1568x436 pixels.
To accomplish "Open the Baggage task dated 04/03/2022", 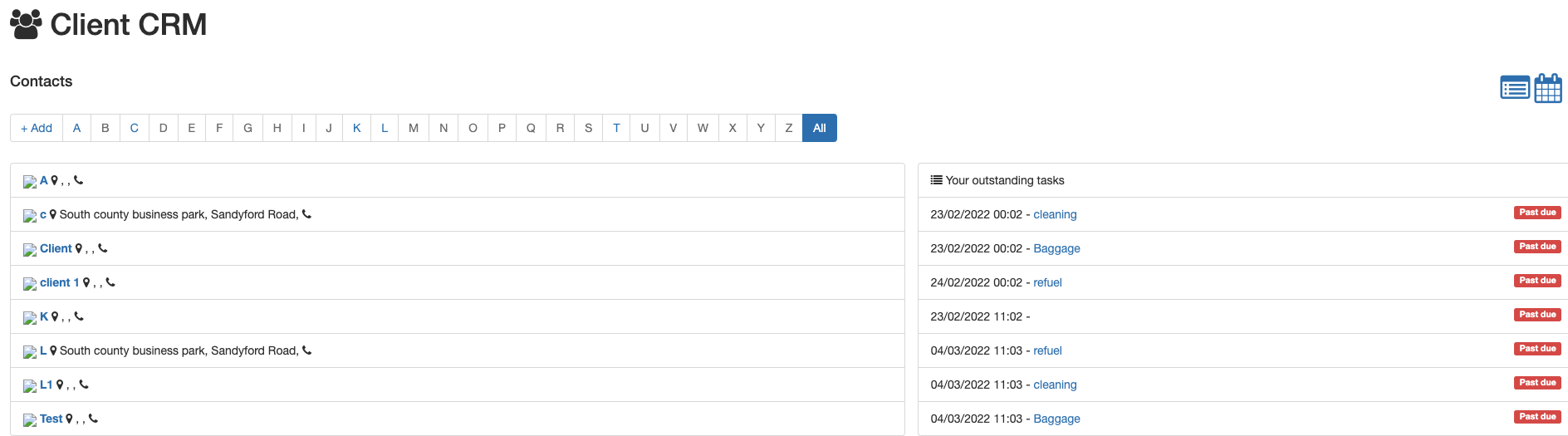I will pos(1056,419).
